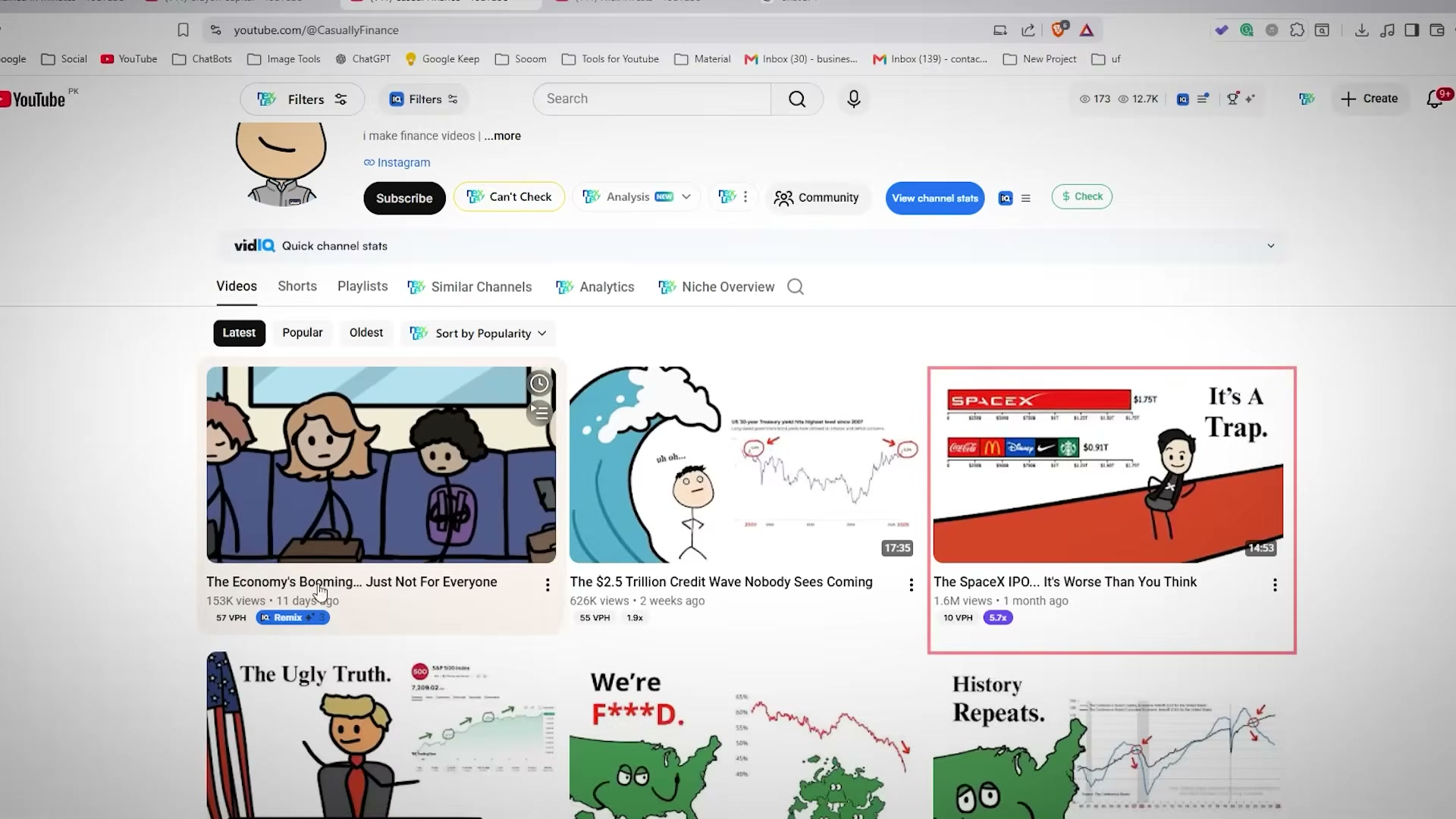
Task: Expand the Quick channel stats panel chevron
Action: [1271, 246]
